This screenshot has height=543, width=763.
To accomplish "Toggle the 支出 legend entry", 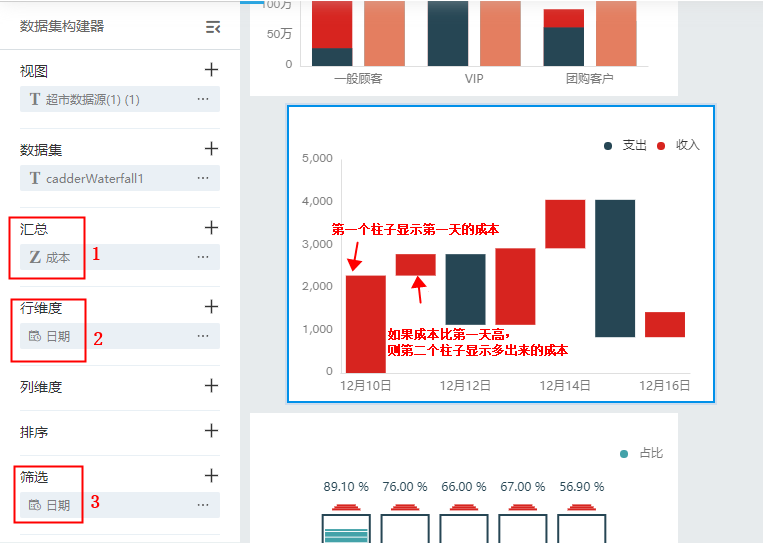I will [625, 145].
